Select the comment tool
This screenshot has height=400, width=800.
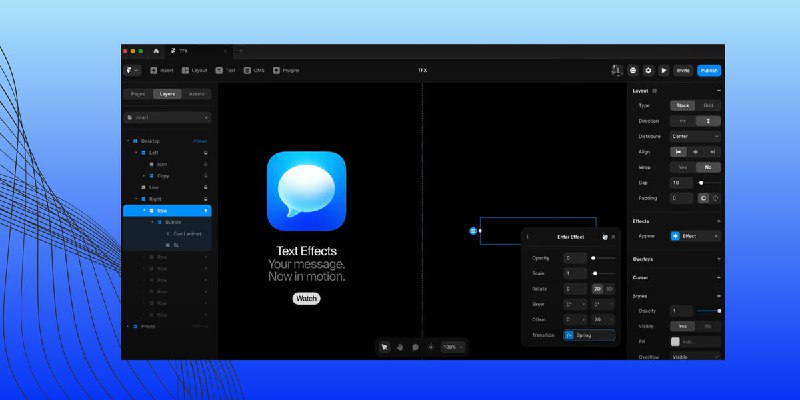tap(415, 347)
